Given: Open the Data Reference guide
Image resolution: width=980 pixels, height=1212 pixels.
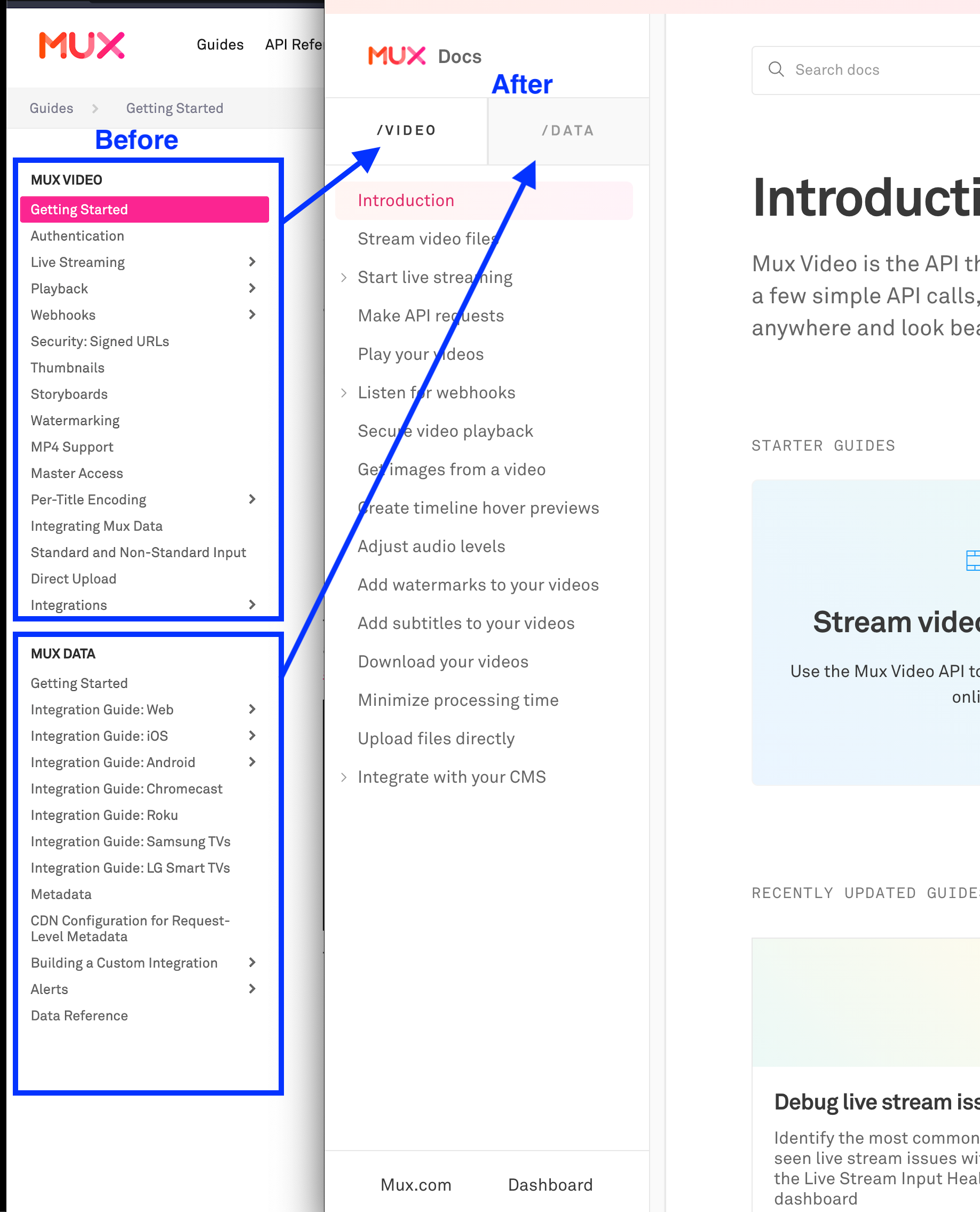Looking at the screenshot, I should pyautogui.click(x=79, y=1016).
